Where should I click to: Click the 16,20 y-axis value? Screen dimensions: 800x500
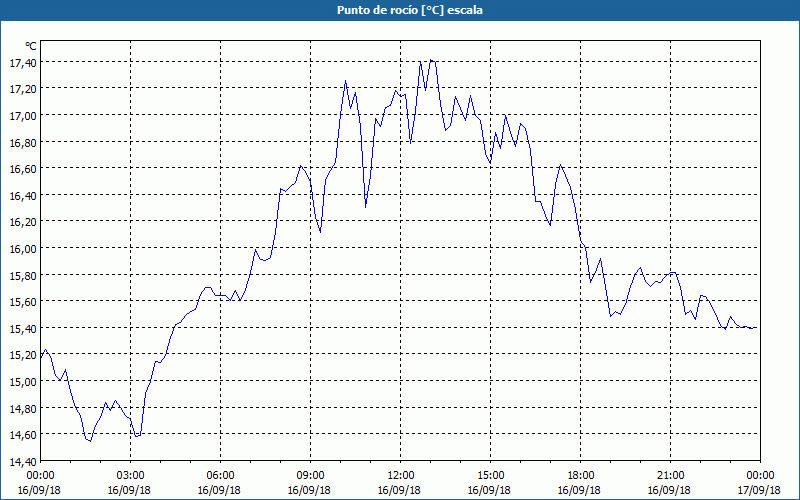point(23,221)
